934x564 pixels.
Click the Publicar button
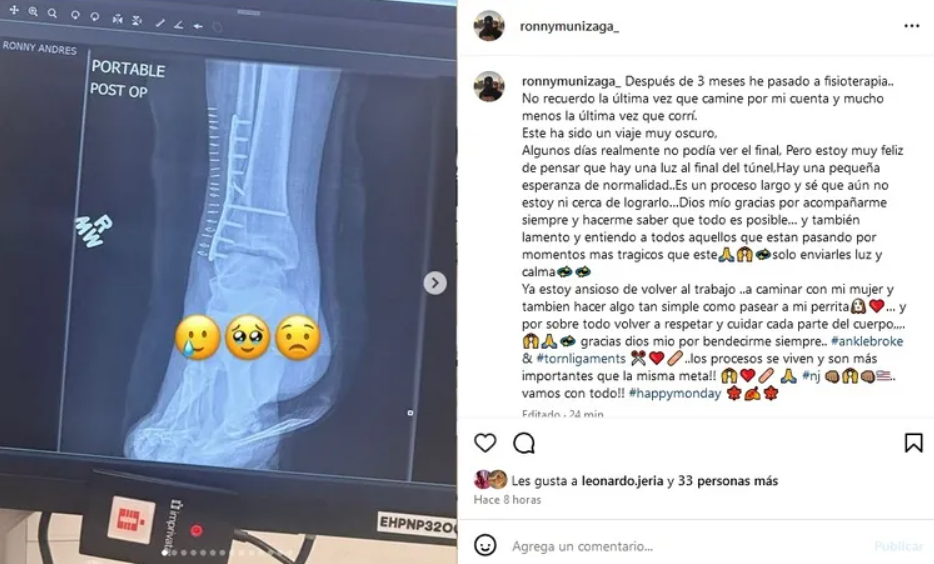click(898, 546)
